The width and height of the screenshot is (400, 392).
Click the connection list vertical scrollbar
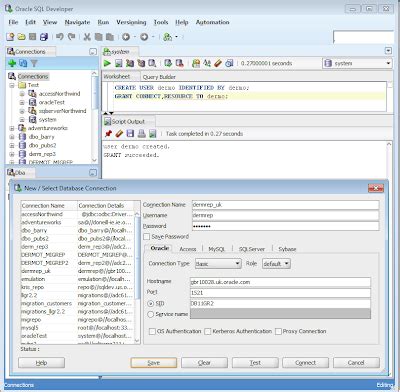point(137,276)
